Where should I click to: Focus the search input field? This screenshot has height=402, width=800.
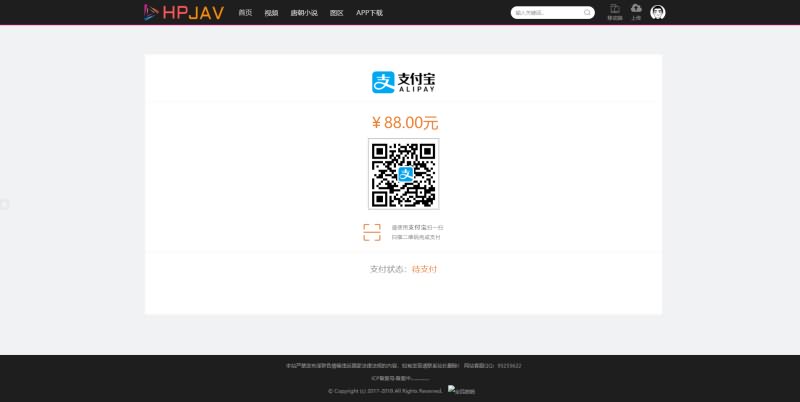[x=546, y=13]
